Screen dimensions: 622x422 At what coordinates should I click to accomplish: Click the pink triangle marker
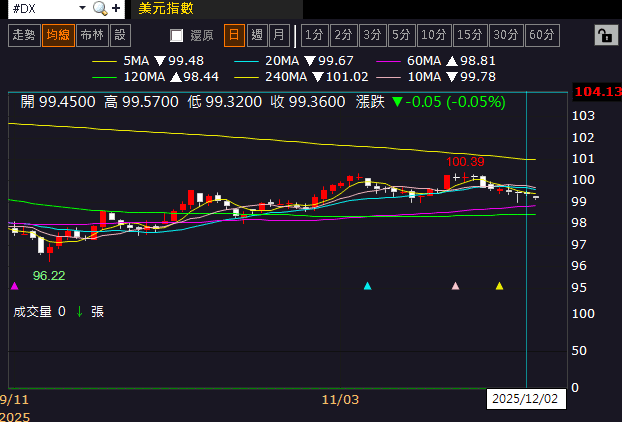click(x=455, y=286)
